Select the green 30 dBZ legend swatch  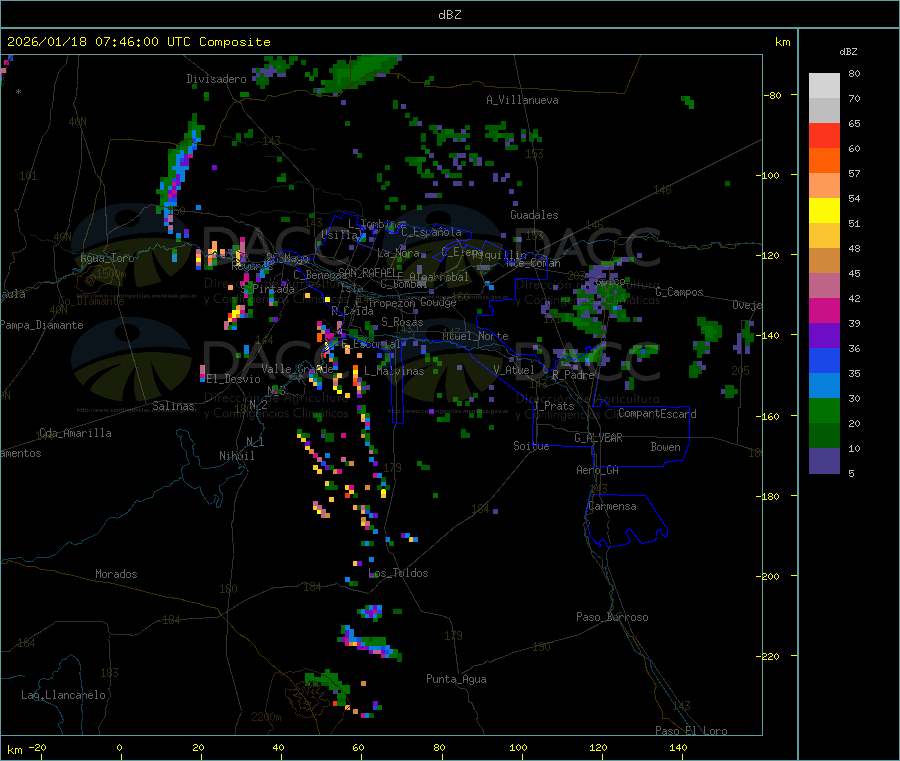pyautogui.click(x=824, y=410)
